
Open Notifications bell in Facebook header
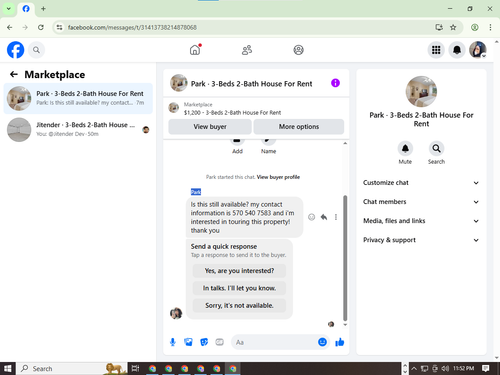click(x=457, y=50)
